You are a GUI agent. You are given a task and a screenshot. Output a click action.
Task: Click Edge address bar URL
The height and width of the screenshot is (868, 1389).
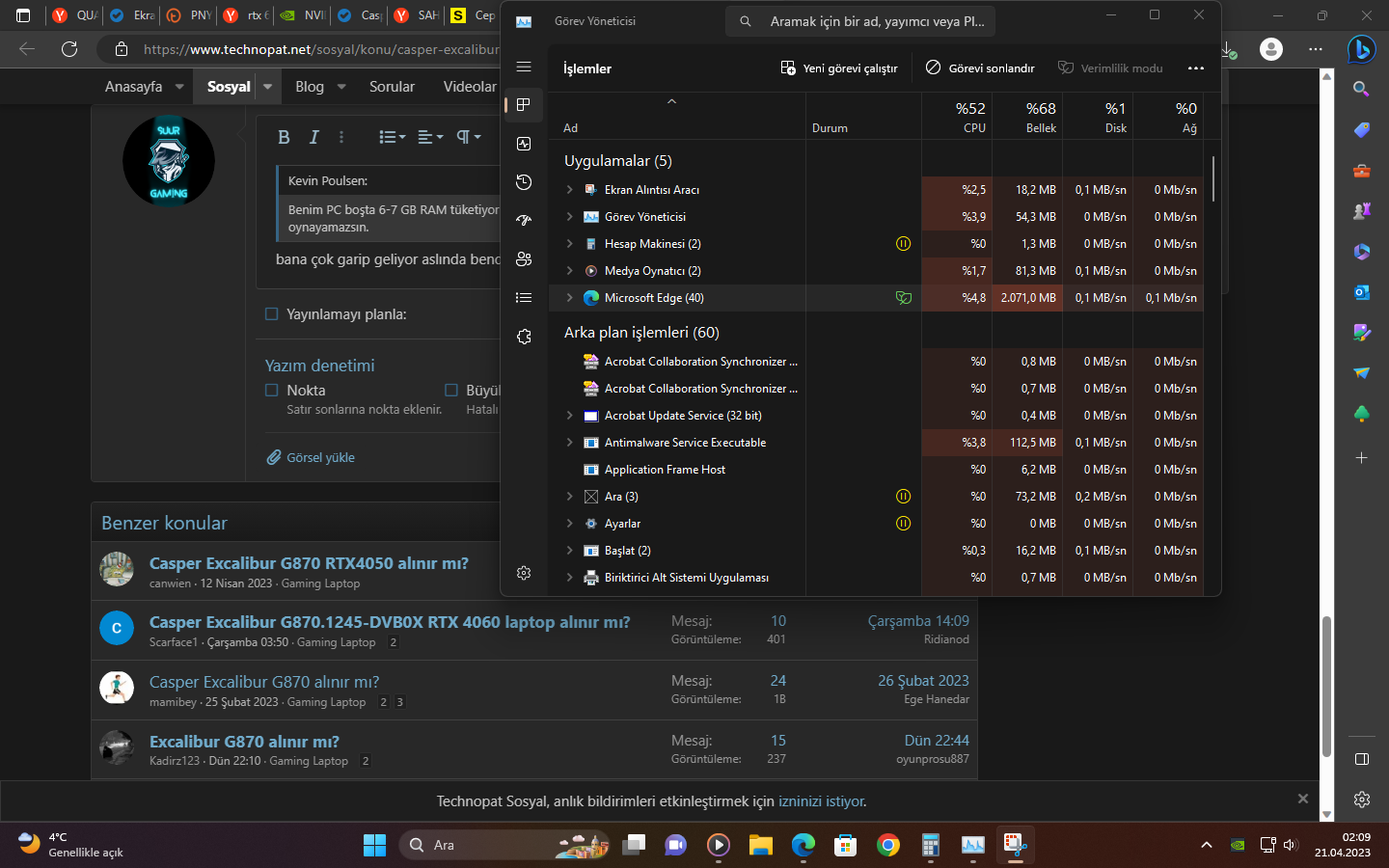[321, 49]
